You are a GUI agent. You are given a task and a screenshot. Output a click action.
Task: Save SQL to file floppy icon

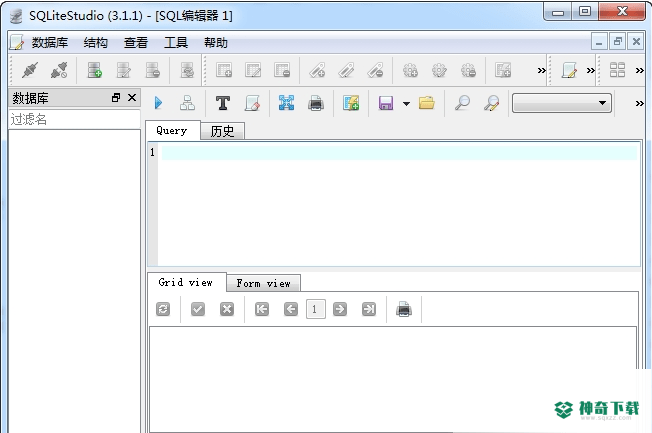coord(386,103)
